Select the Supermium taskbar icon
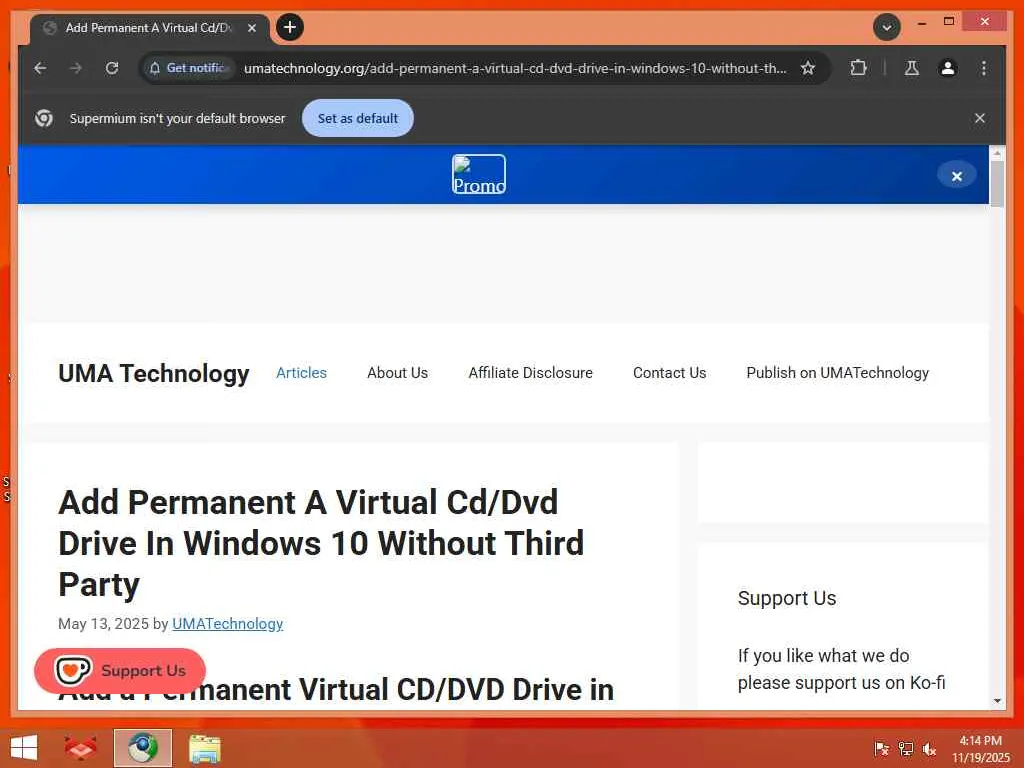The image size is (1024, 768). point(142,748)
